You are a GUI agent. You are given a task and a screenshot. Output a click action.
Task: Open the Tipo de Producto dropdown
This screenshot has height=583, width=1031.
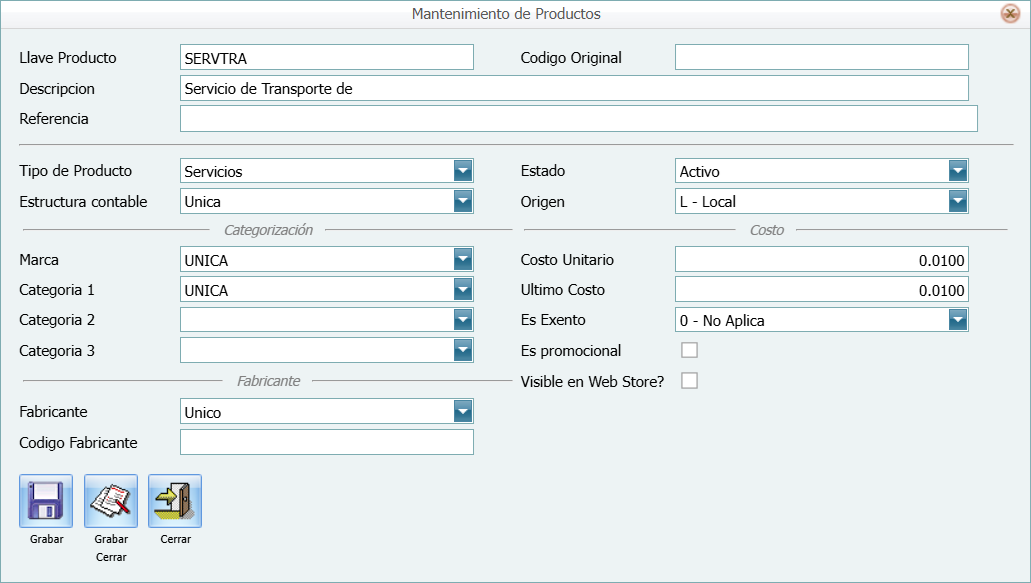click(x=463, y=170)
